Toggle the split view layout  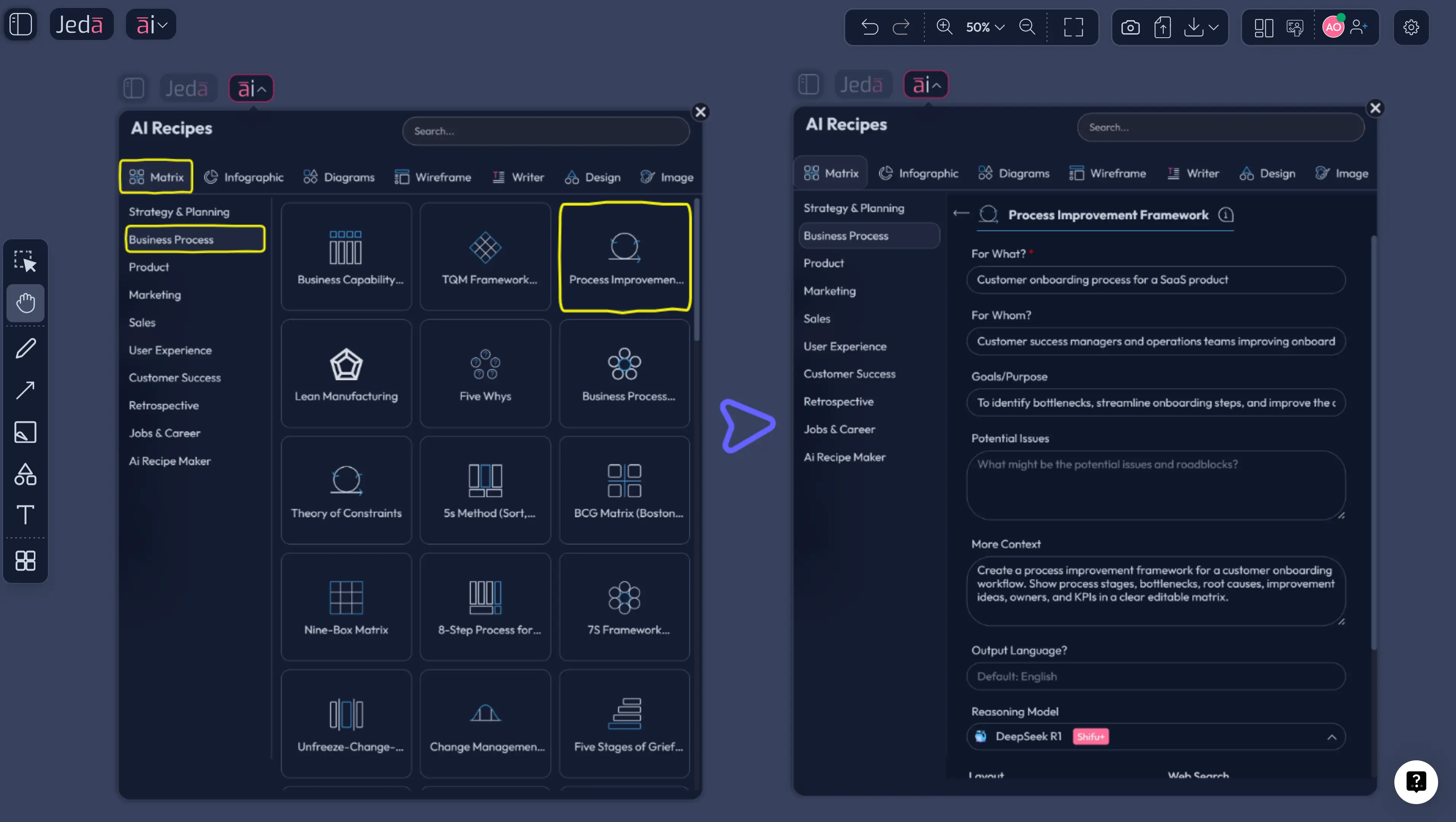point(1263,27)
